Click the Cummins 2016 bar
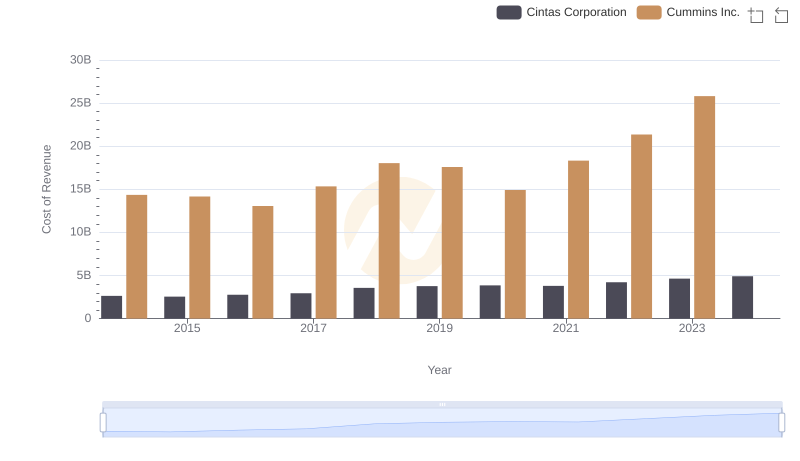The height and width of the screenshot is (461, 800). tap(263, 262)
